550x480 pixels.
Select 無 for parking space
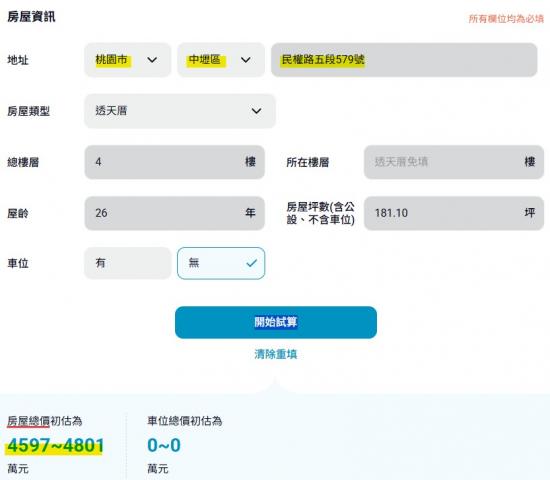pyautogui.click(x=221, y=263)
